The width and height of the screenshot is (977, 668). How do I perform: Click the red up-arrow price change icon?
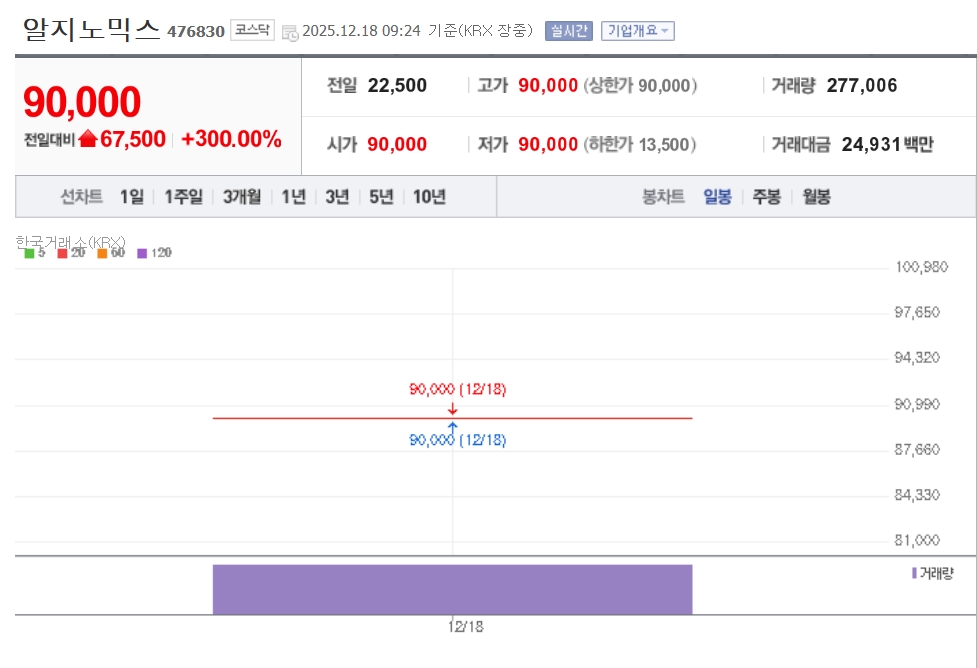tap(88, 139)
